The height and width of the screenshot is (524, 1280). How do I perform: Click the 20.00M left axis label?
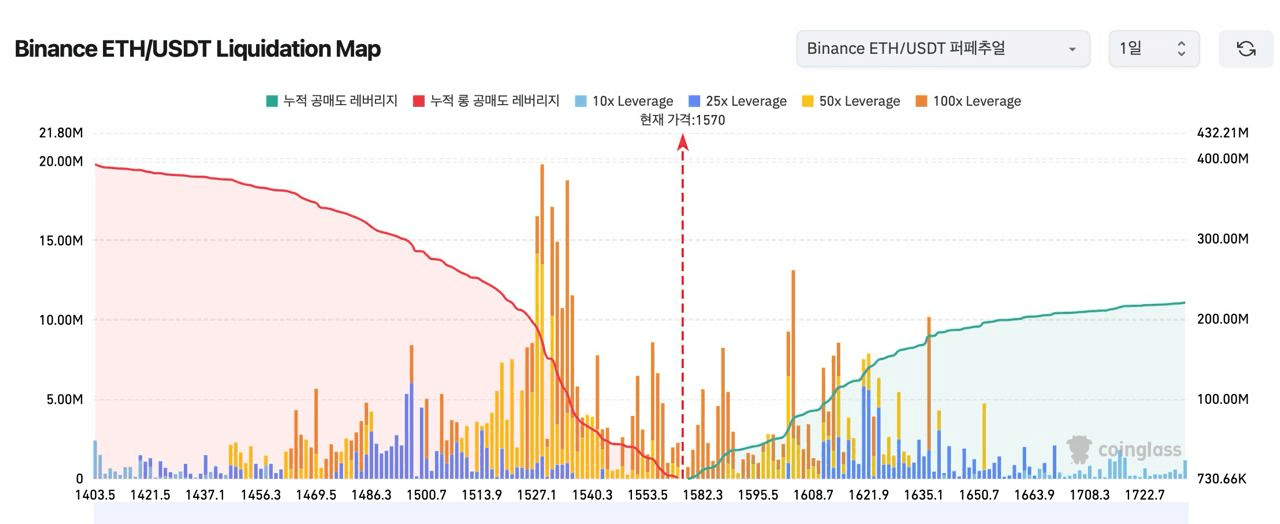(60, 161)
